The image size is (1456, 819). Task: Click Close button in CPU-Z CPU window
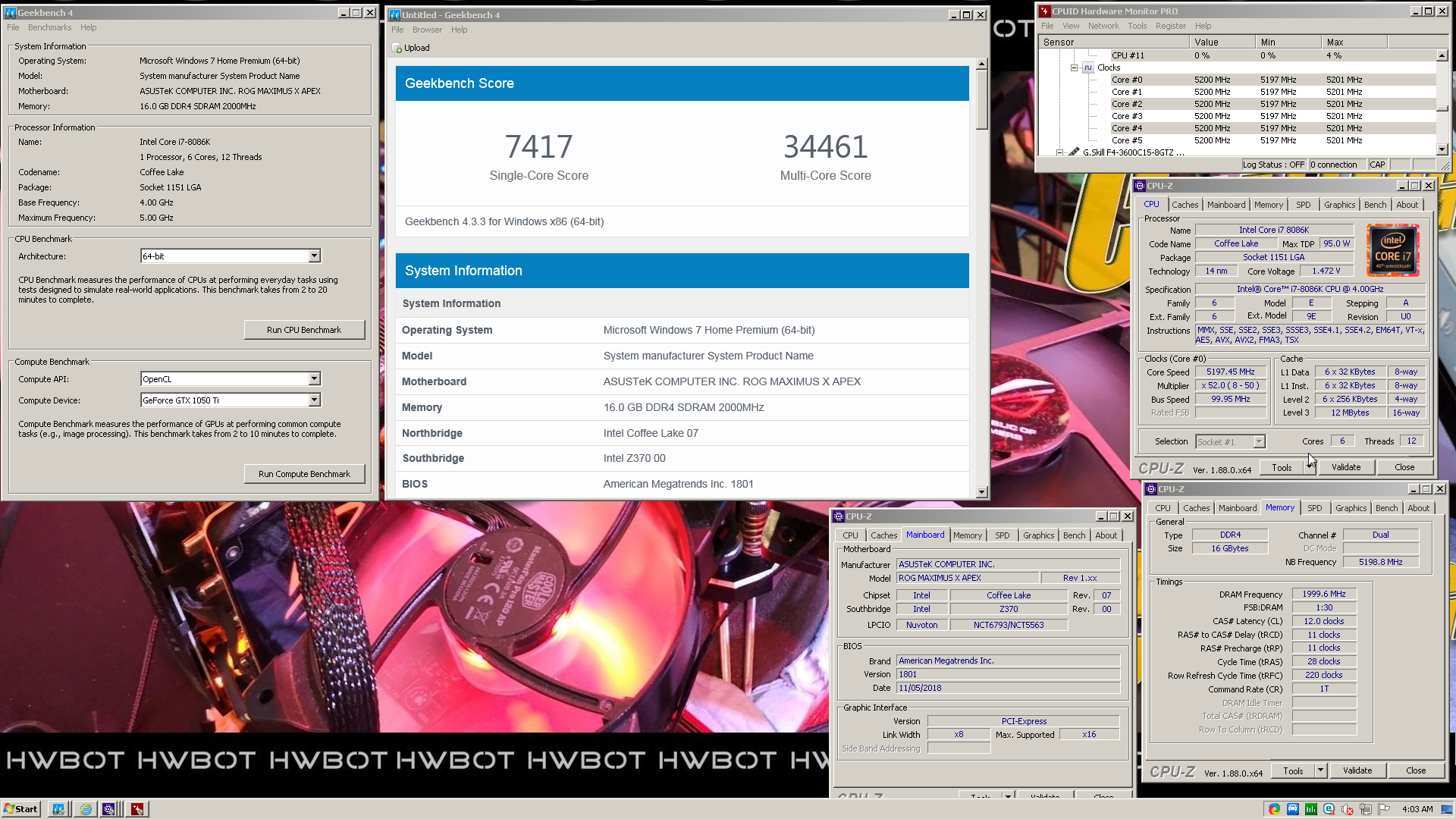[x=1404, y=467]
